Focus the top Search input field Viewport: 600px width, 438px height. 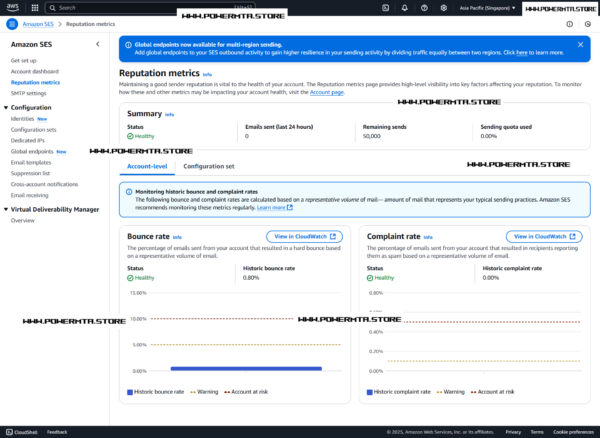pos(150,8)
